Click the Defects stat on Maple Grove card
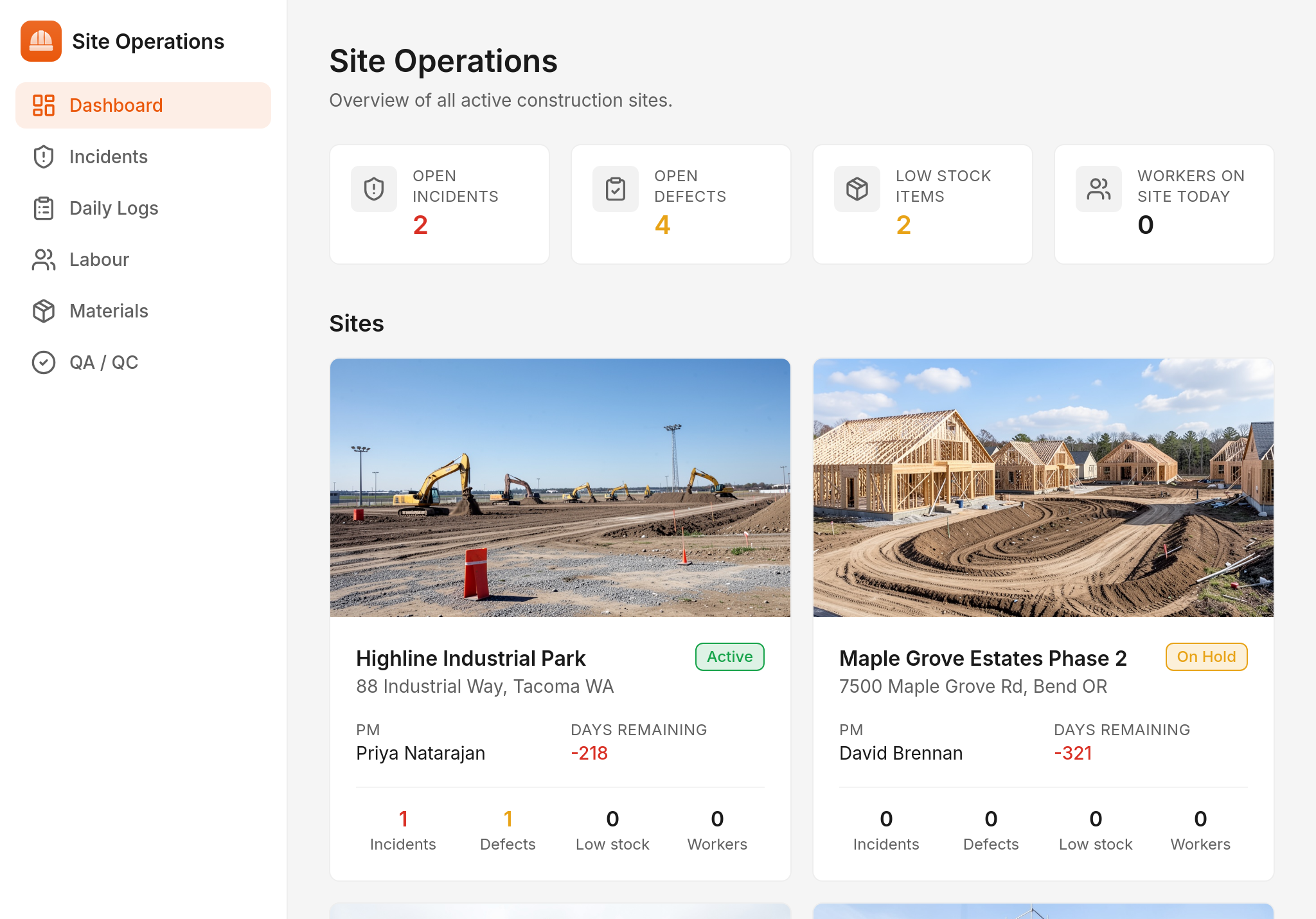Viewport: 1316px width, 919px height. (991, 830)
